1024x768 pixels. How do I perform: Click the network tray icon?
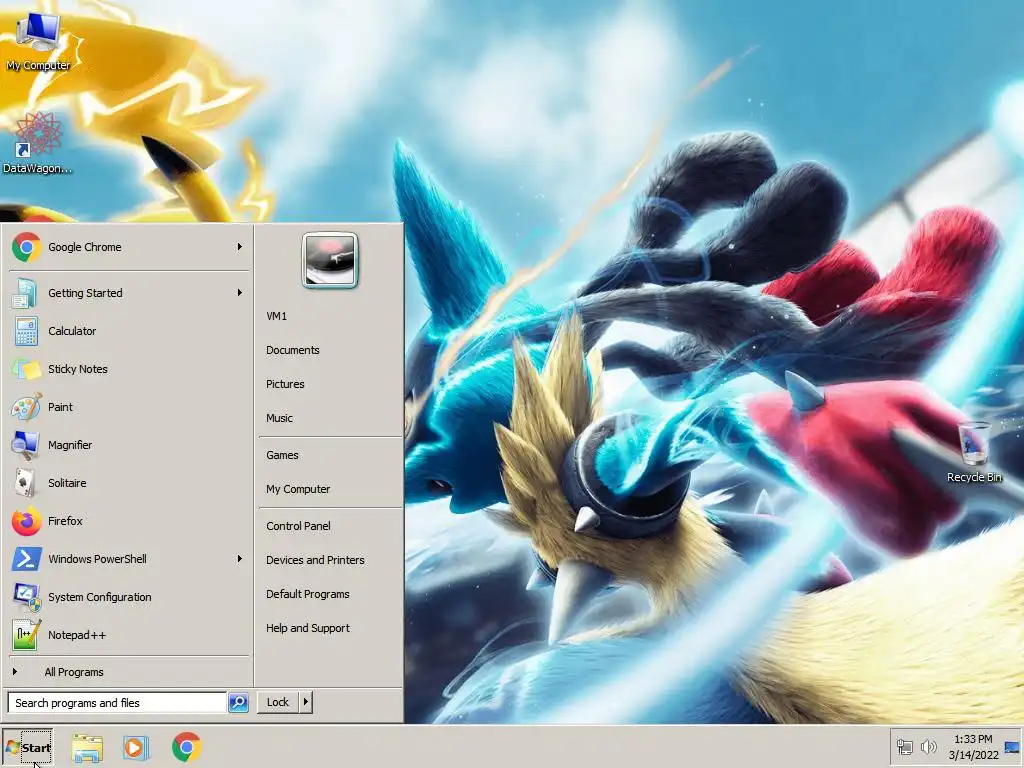point(905,747)
